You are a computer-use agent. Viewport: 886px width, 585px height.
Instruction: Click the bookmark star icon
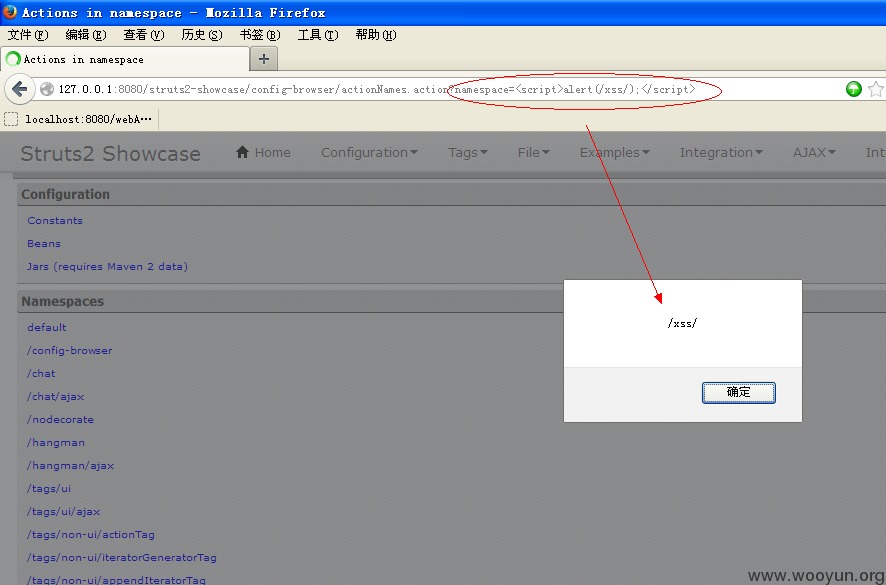pyautogui.click(x=875, y=89)
